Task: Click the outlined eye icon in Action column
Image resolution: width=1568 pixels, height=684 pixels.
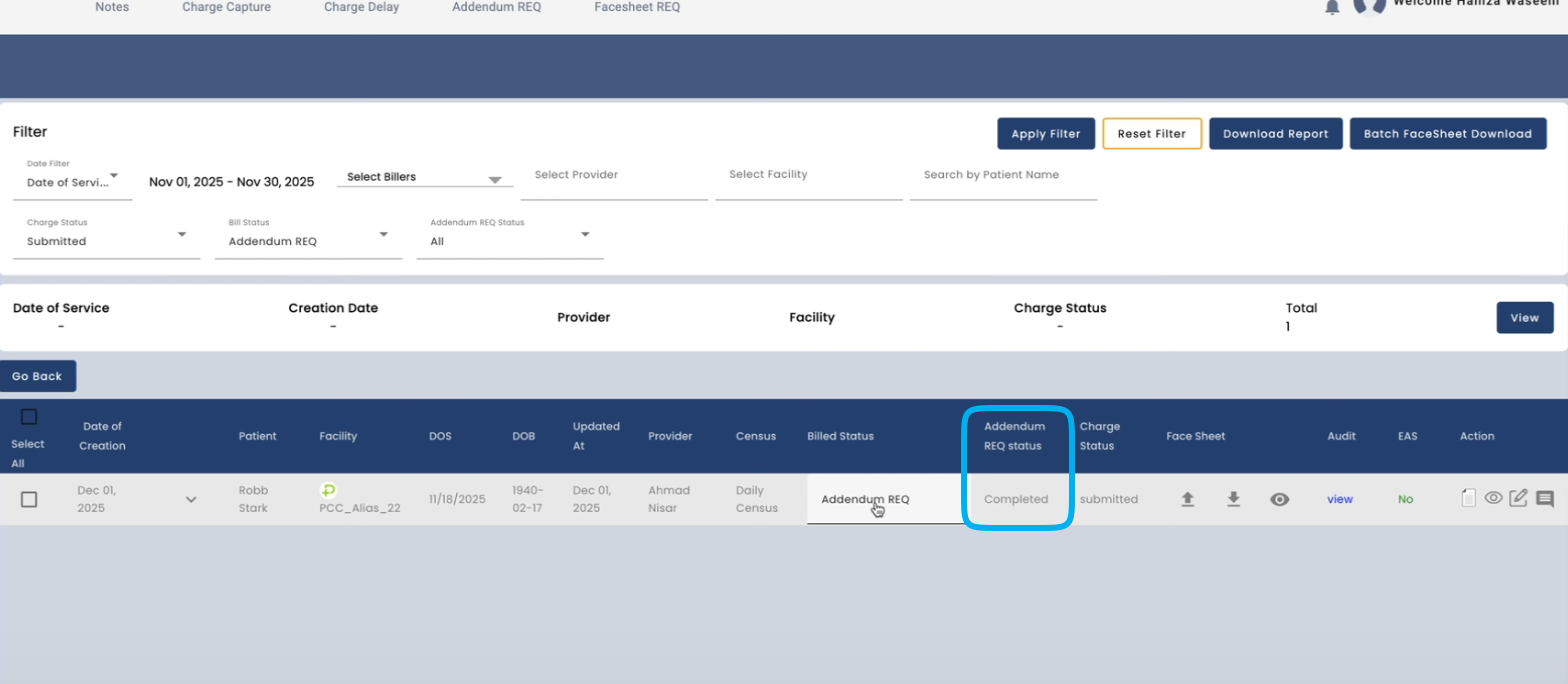Action: [x=1493, y=497]
